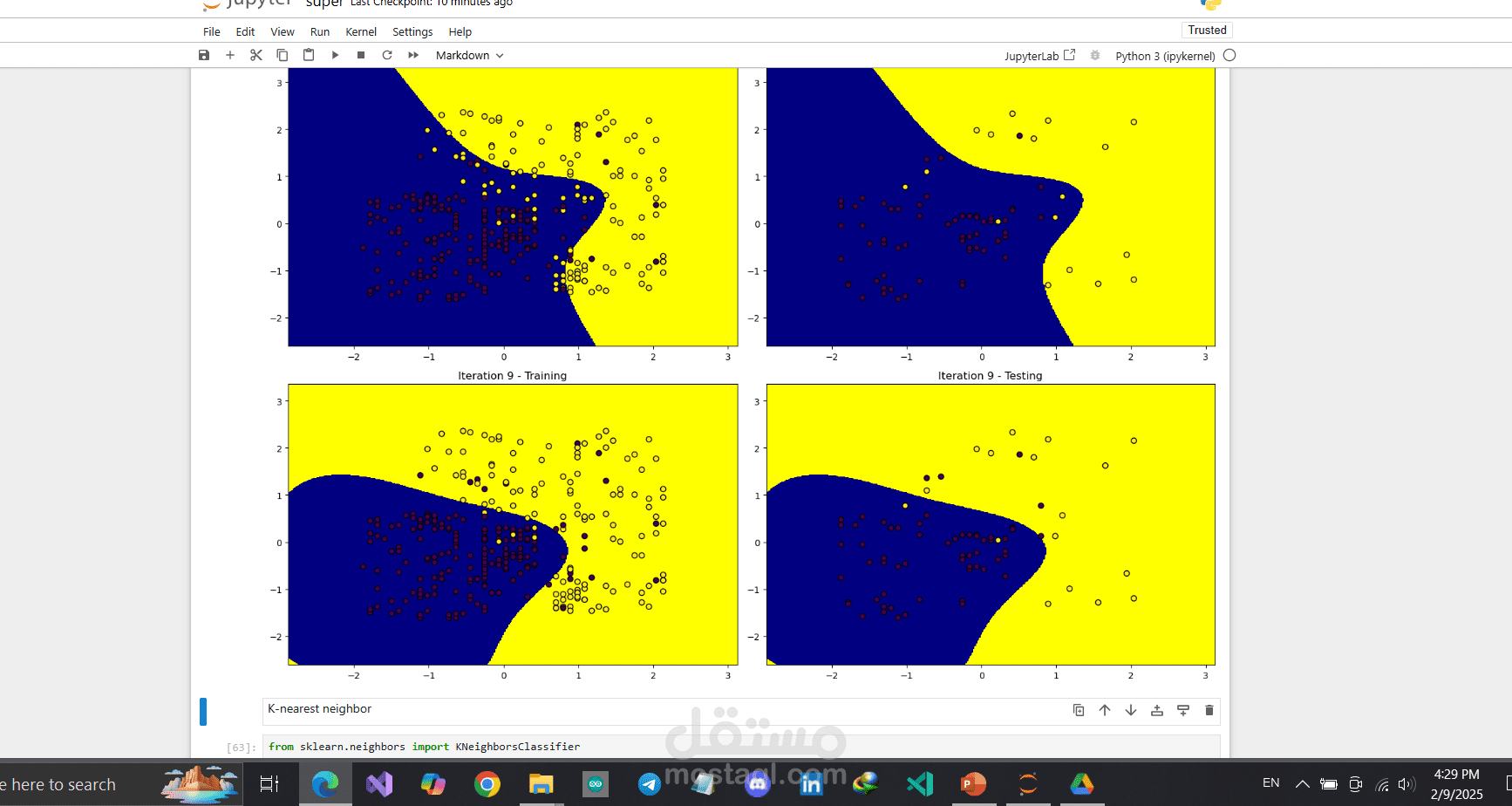Viewport: 1512px width, 806px height.
Task: Open the Edit menu
Action: tap(245, 32)
